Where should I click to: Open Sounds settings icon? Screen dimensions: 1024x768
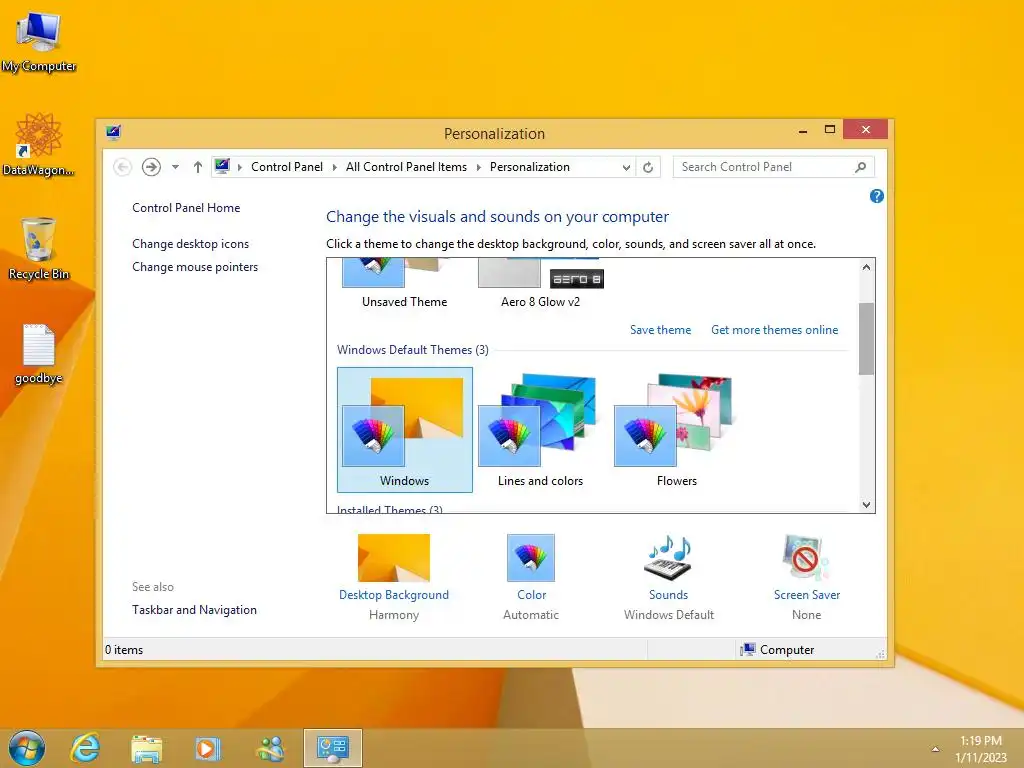tap(668, 558)
